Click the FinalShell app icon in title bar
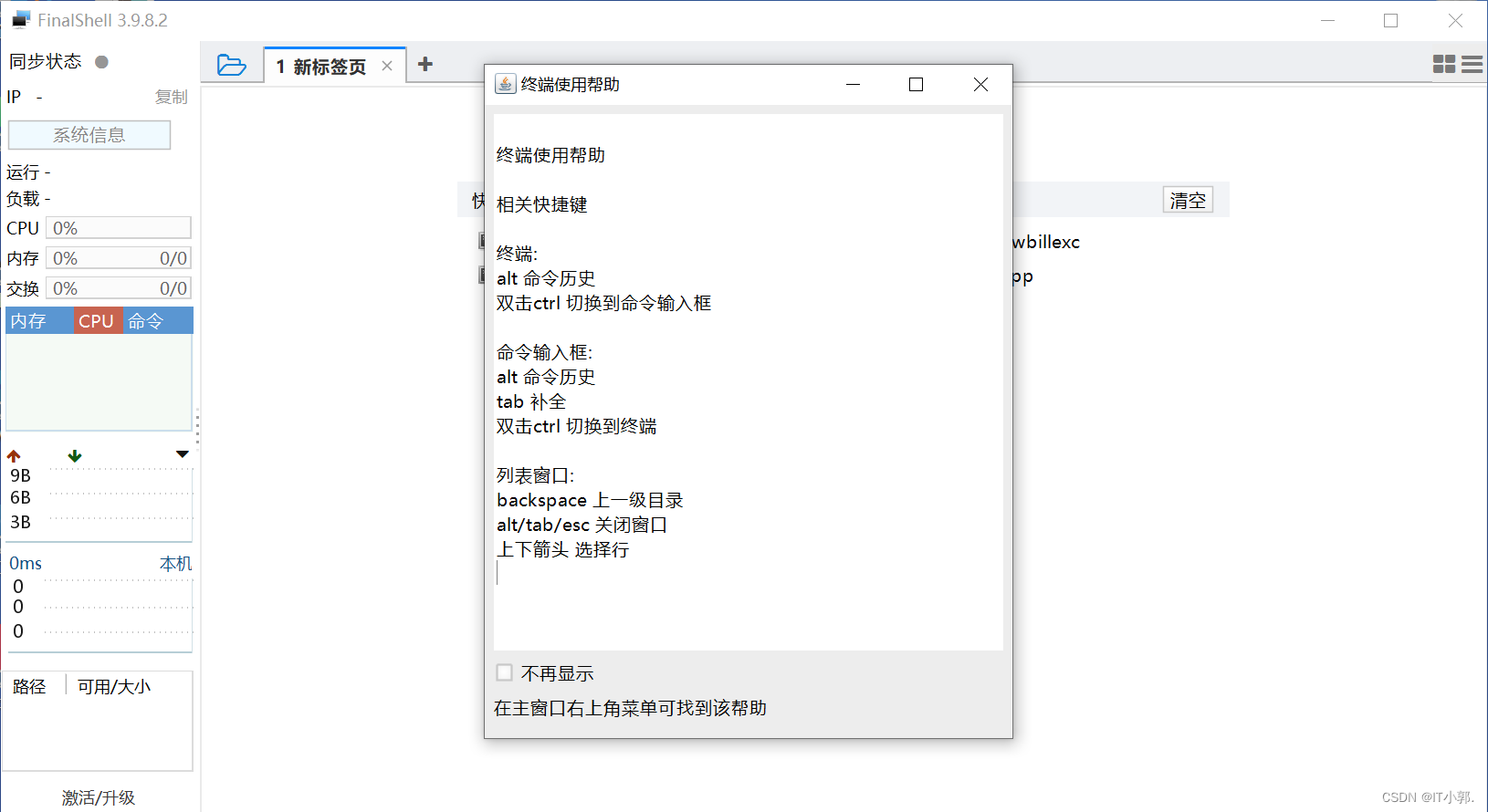 click(21, 20)
